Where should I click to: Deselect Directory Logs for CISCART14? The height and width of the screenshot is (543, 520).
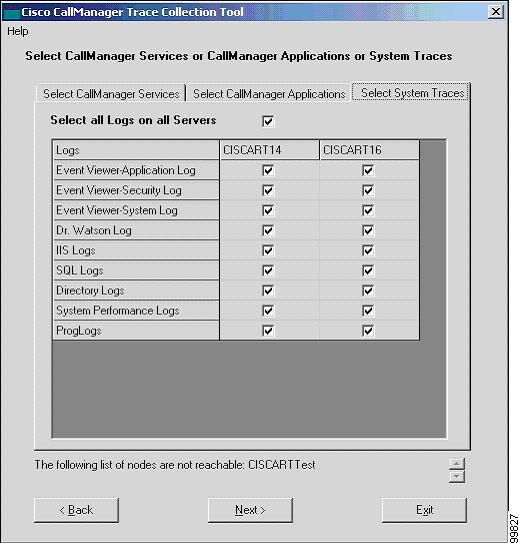click(268, 291)
